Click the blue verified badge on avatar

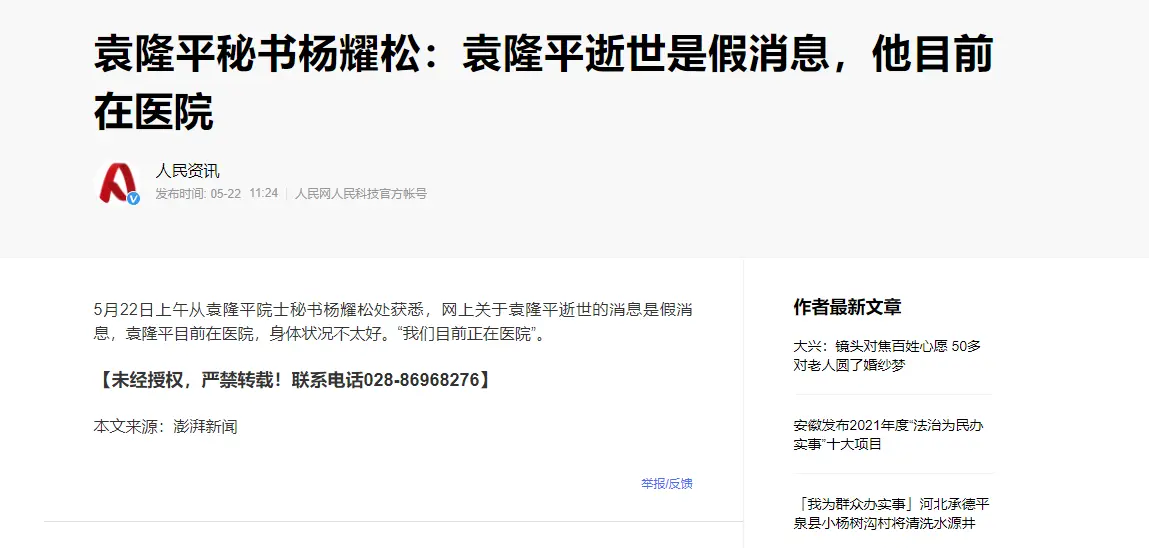pyautogui.click(x=133, y=199)
